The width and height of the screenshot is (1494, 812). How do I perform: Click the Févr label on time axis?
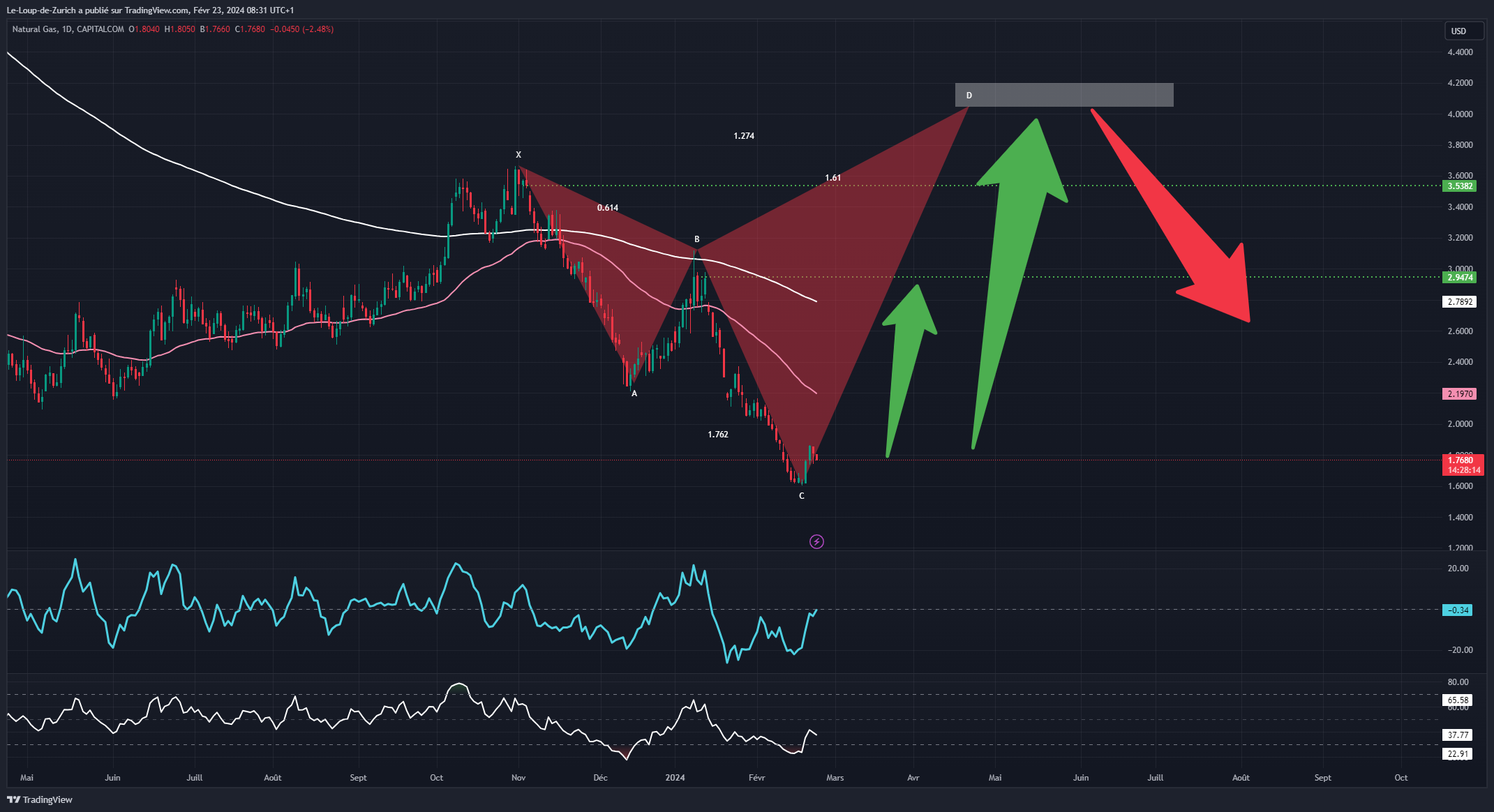[756, 778]
